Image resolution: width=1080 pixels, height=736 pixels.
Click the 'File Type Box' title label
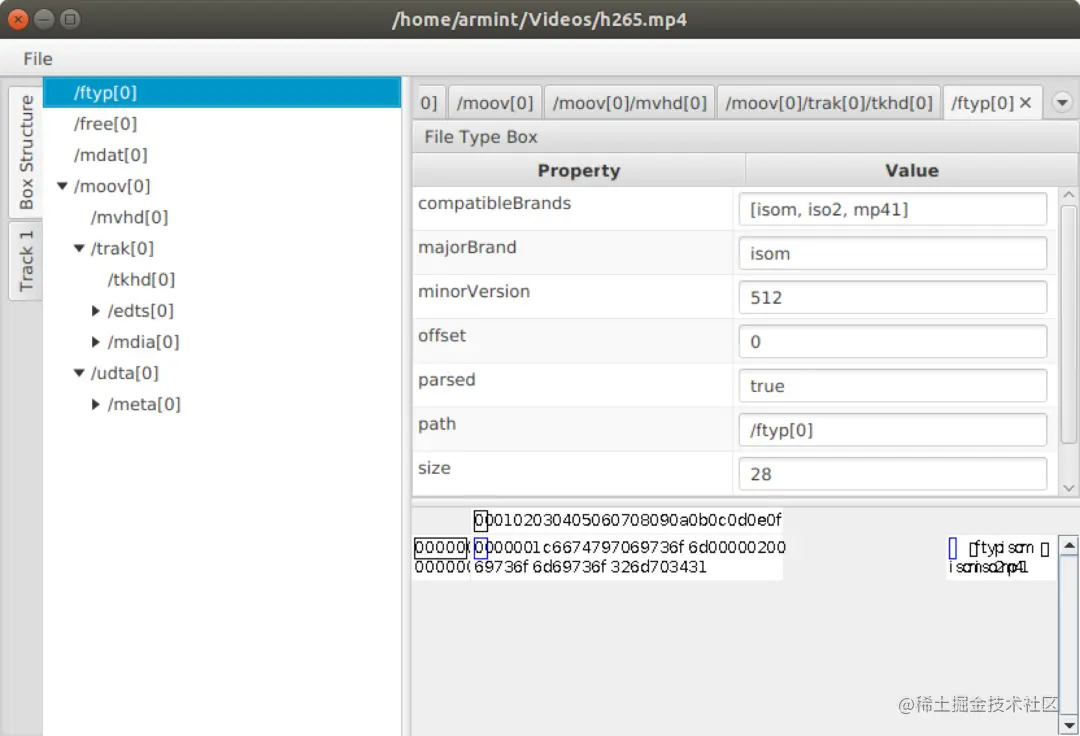coord(481,137)
